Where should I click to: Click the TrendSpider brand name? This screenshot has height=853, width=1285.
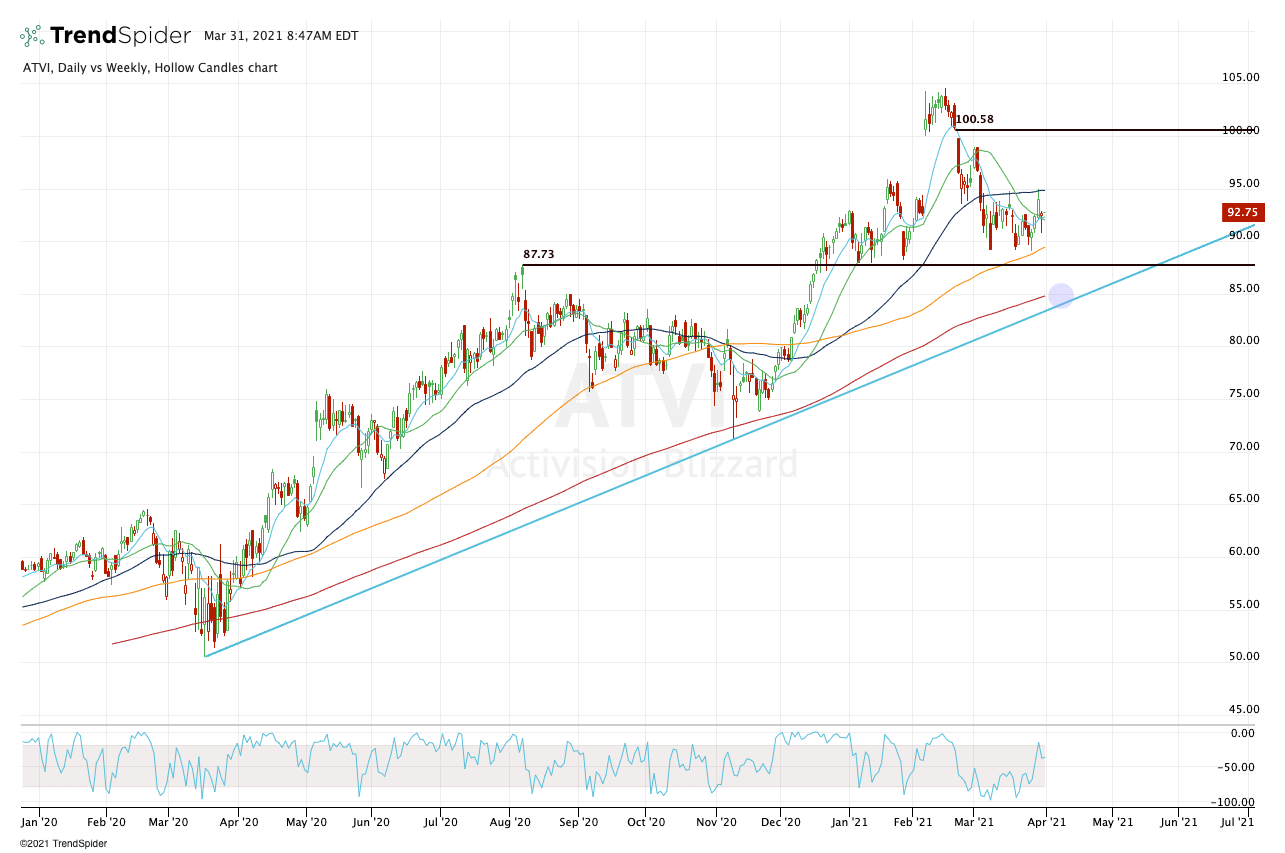tap(120, 36)
